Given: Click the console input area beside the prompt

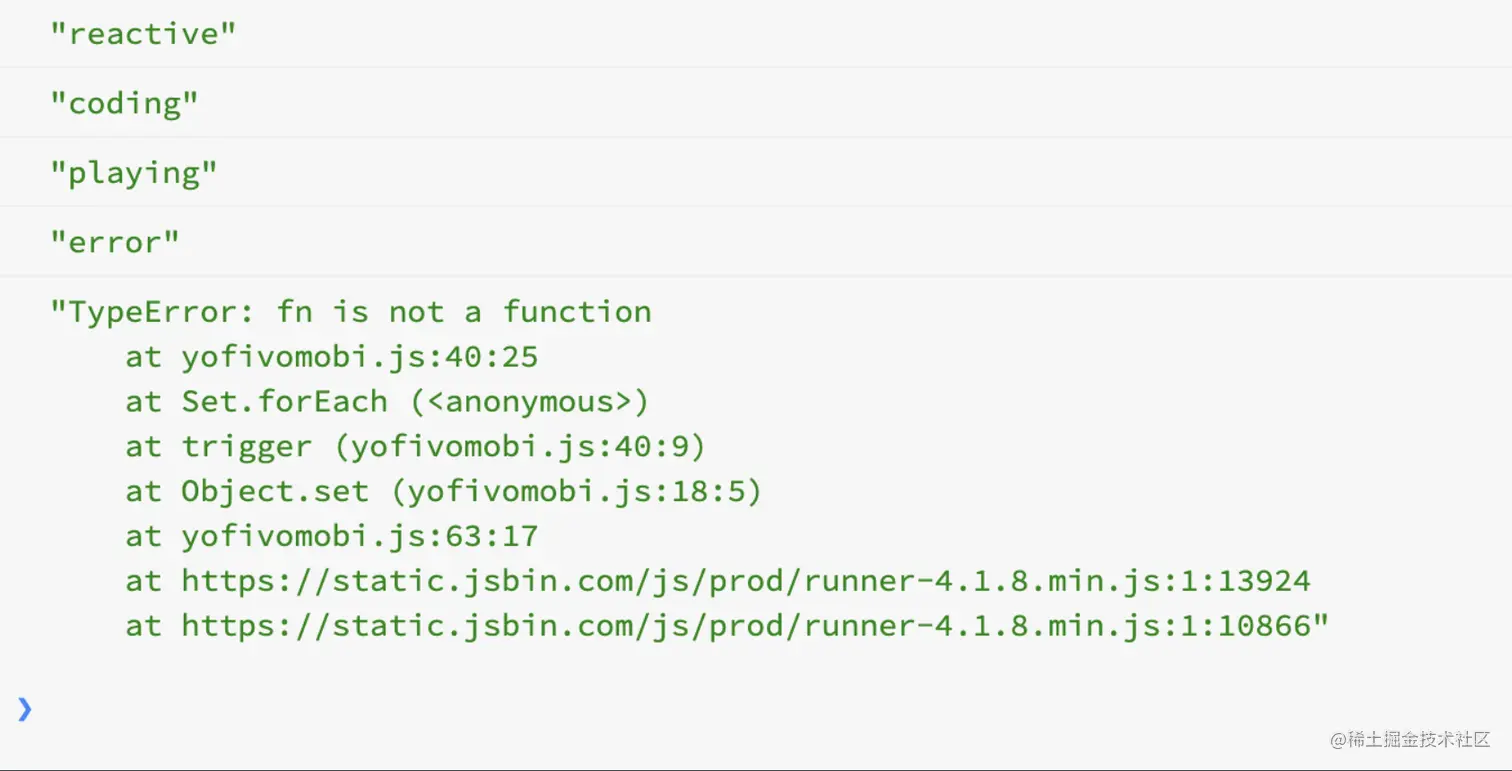Looking at the screenshot, I should coord(770,709).
